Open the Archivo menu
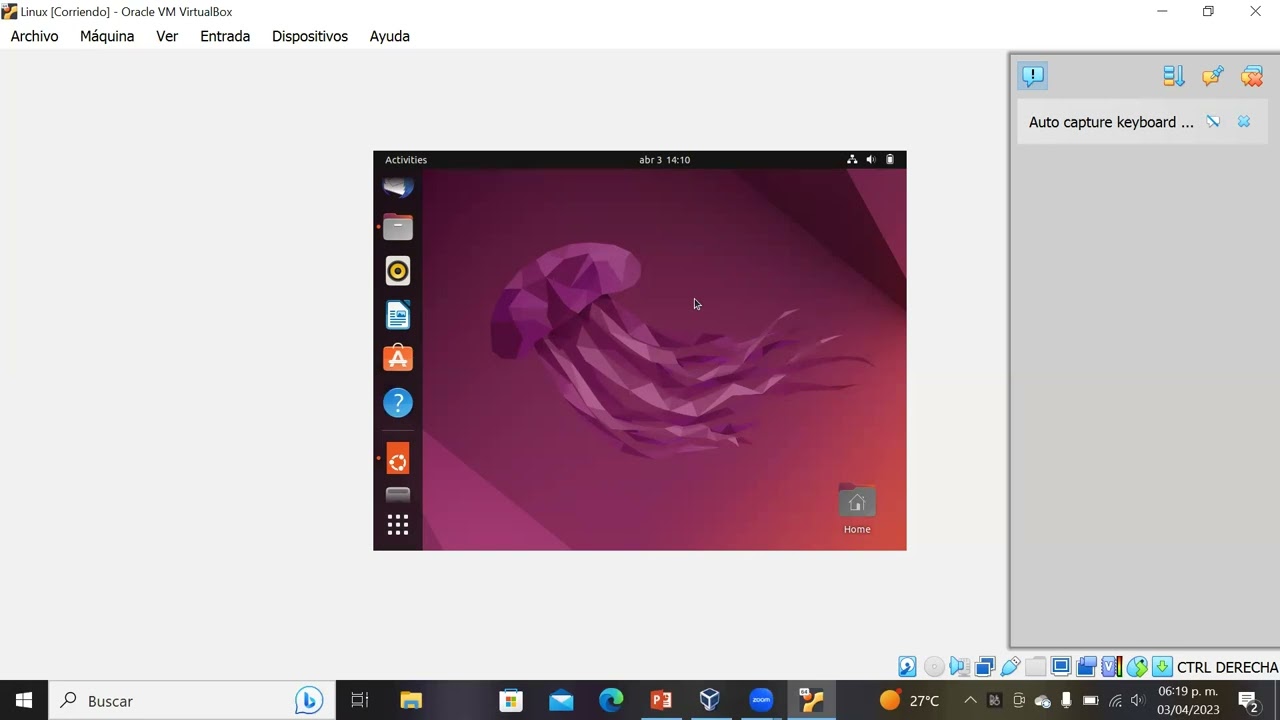 [35, 36]
